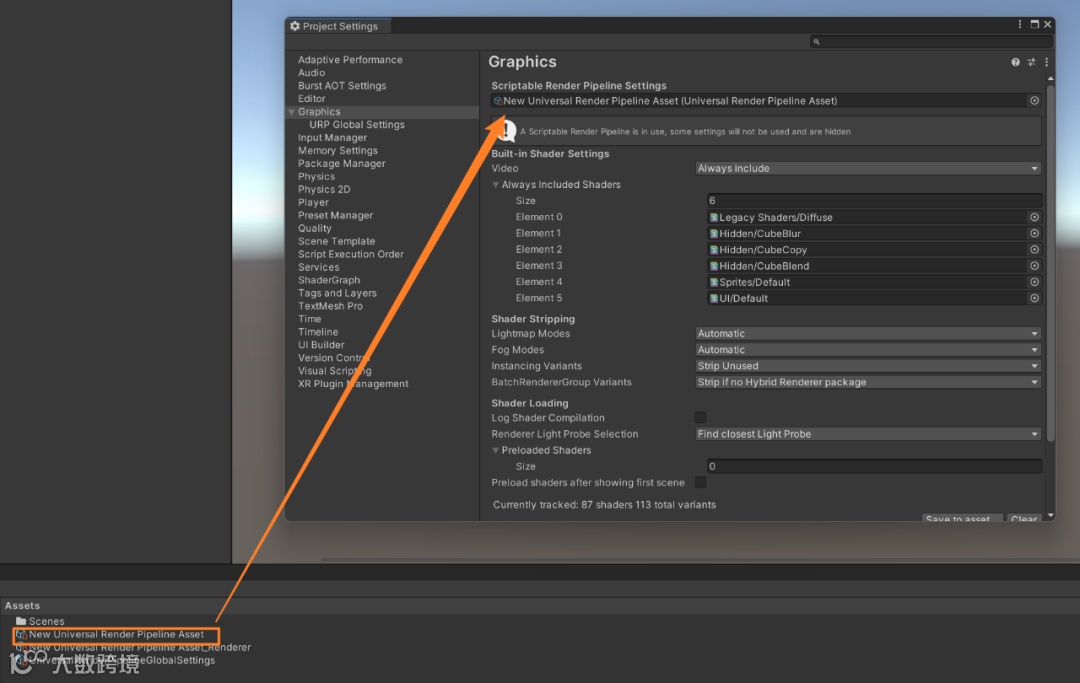Open the object picker for Hidden/CubeBlur

click(1035, 233)
